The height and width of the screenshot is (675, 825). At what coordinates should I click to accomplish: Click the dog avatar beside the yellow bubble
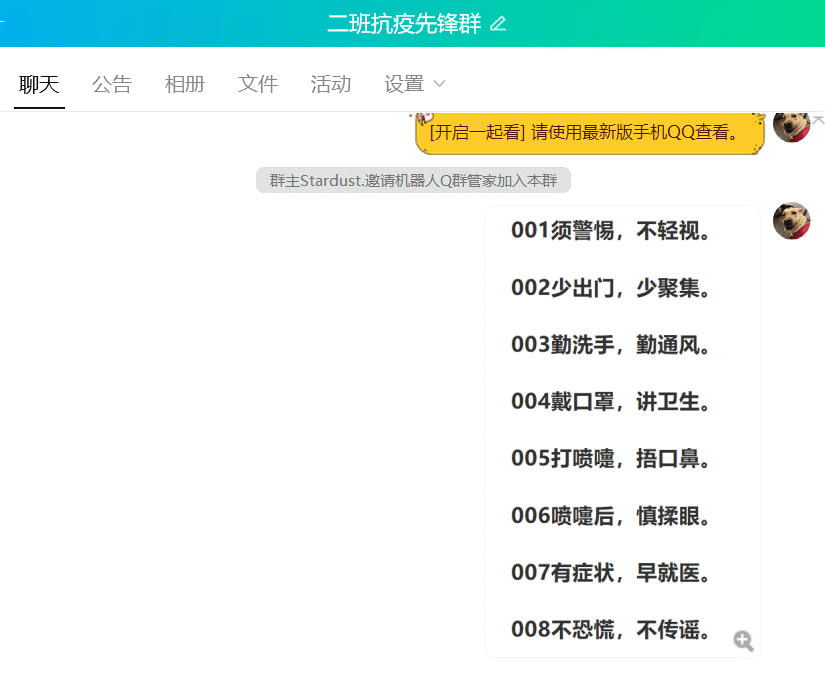pos(791,126)
